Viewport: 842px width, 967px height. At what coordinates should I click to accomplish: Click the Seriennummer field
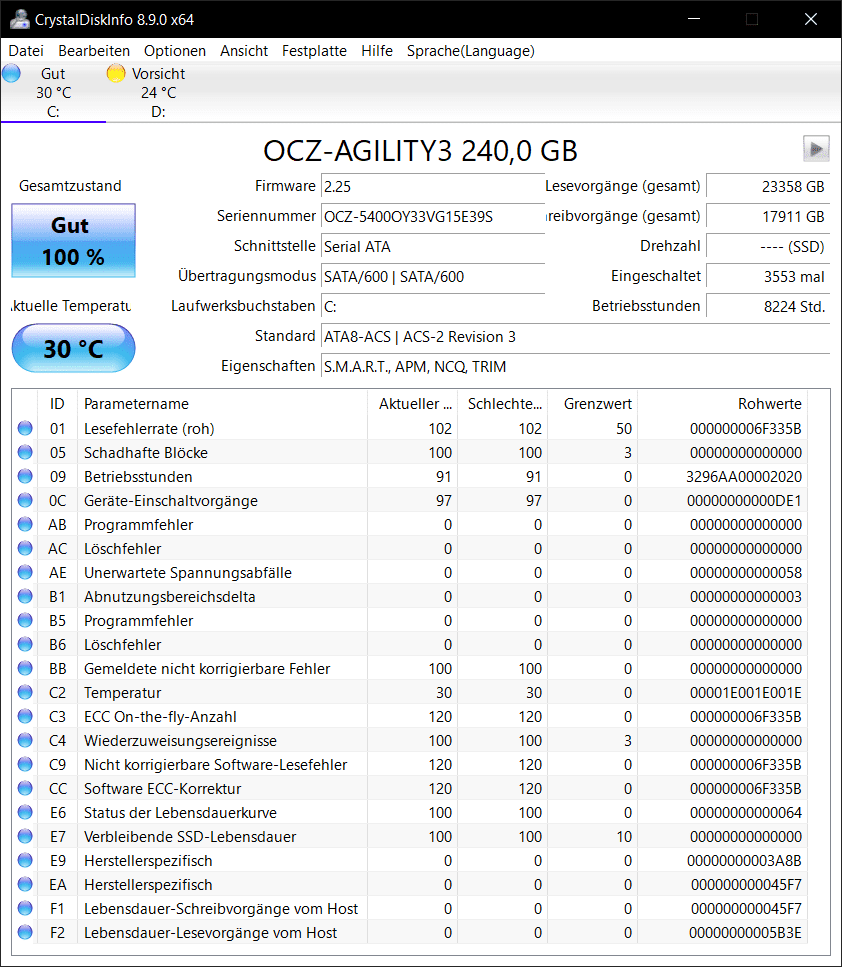432,216
